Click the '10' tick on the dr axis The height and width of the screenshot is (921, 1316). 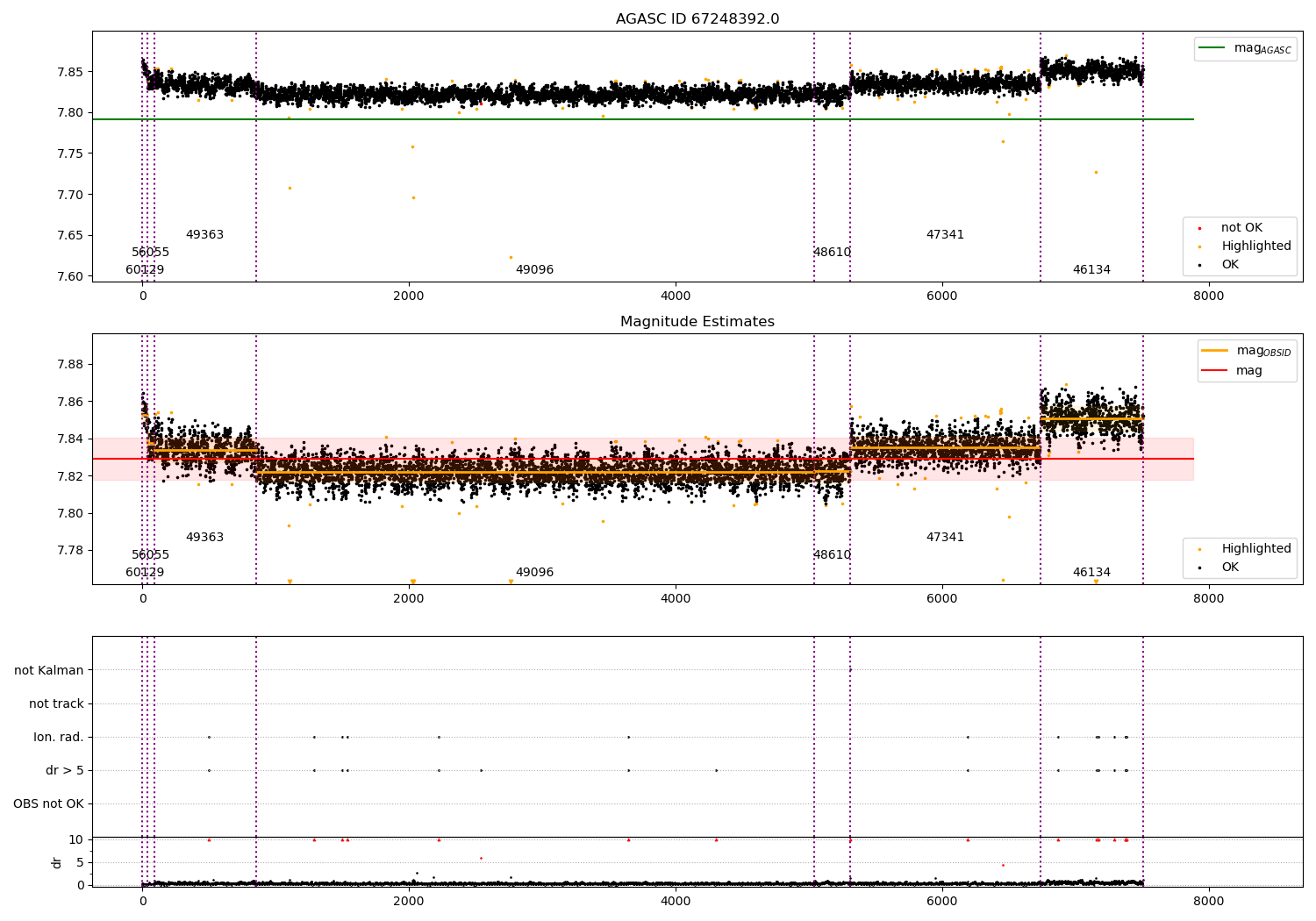coord(76,840)
